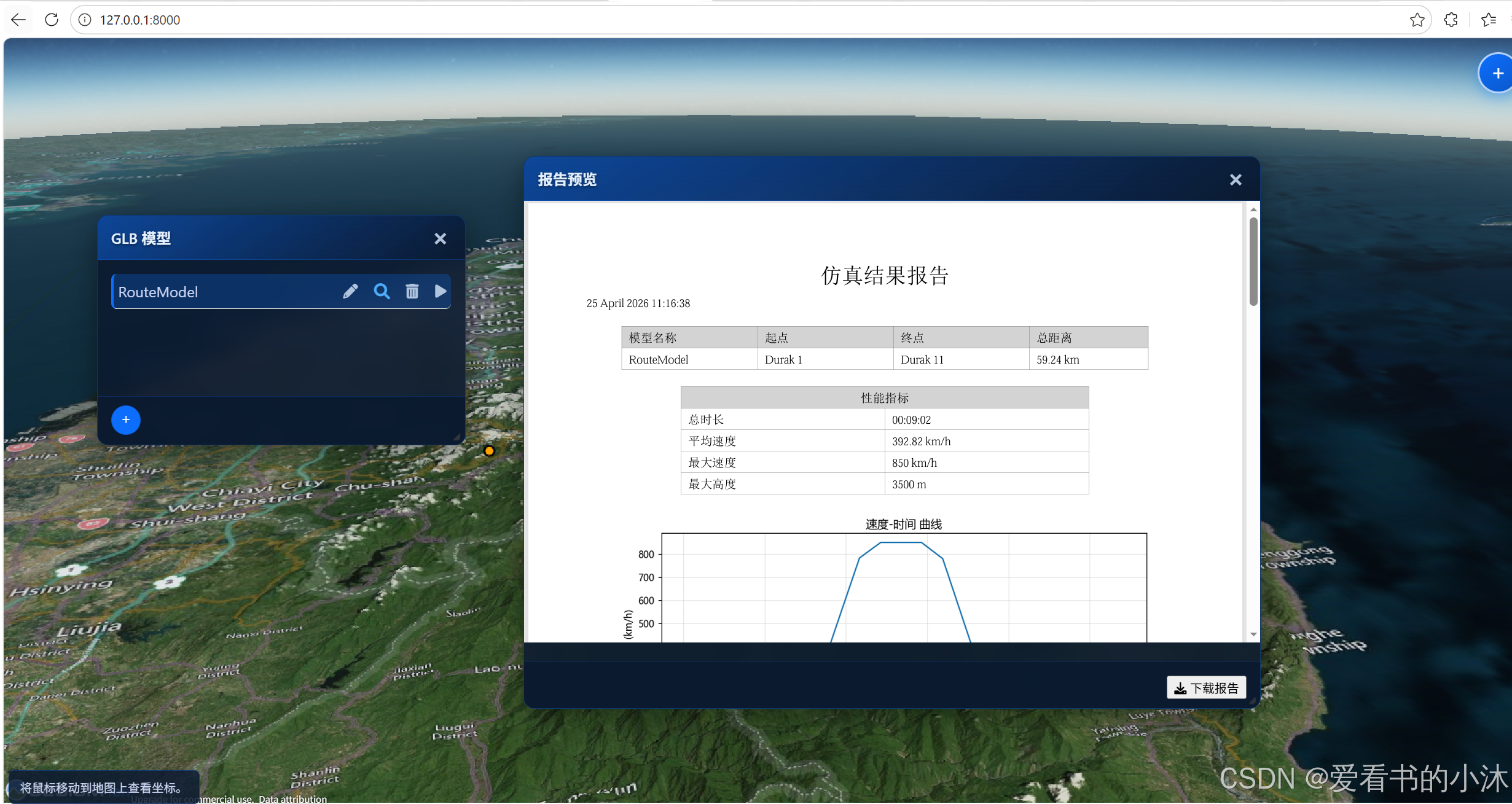Edit RouteModel with the pencil icon
This screenshot has width=1512, height=804.
(x=350, y=291)
